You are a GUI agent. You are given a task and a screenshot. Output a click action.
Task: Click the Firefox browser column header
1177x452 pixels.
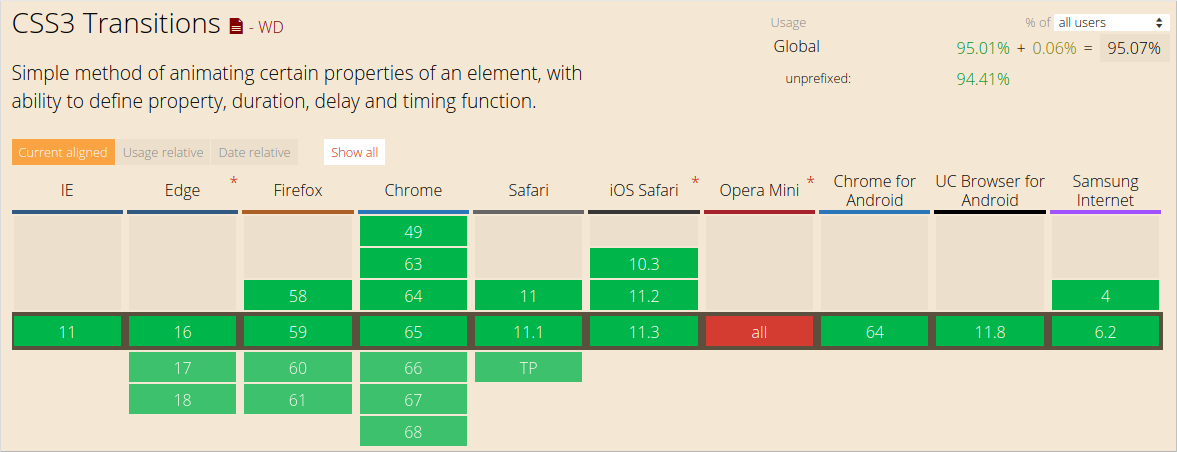(x=298, y=190)
